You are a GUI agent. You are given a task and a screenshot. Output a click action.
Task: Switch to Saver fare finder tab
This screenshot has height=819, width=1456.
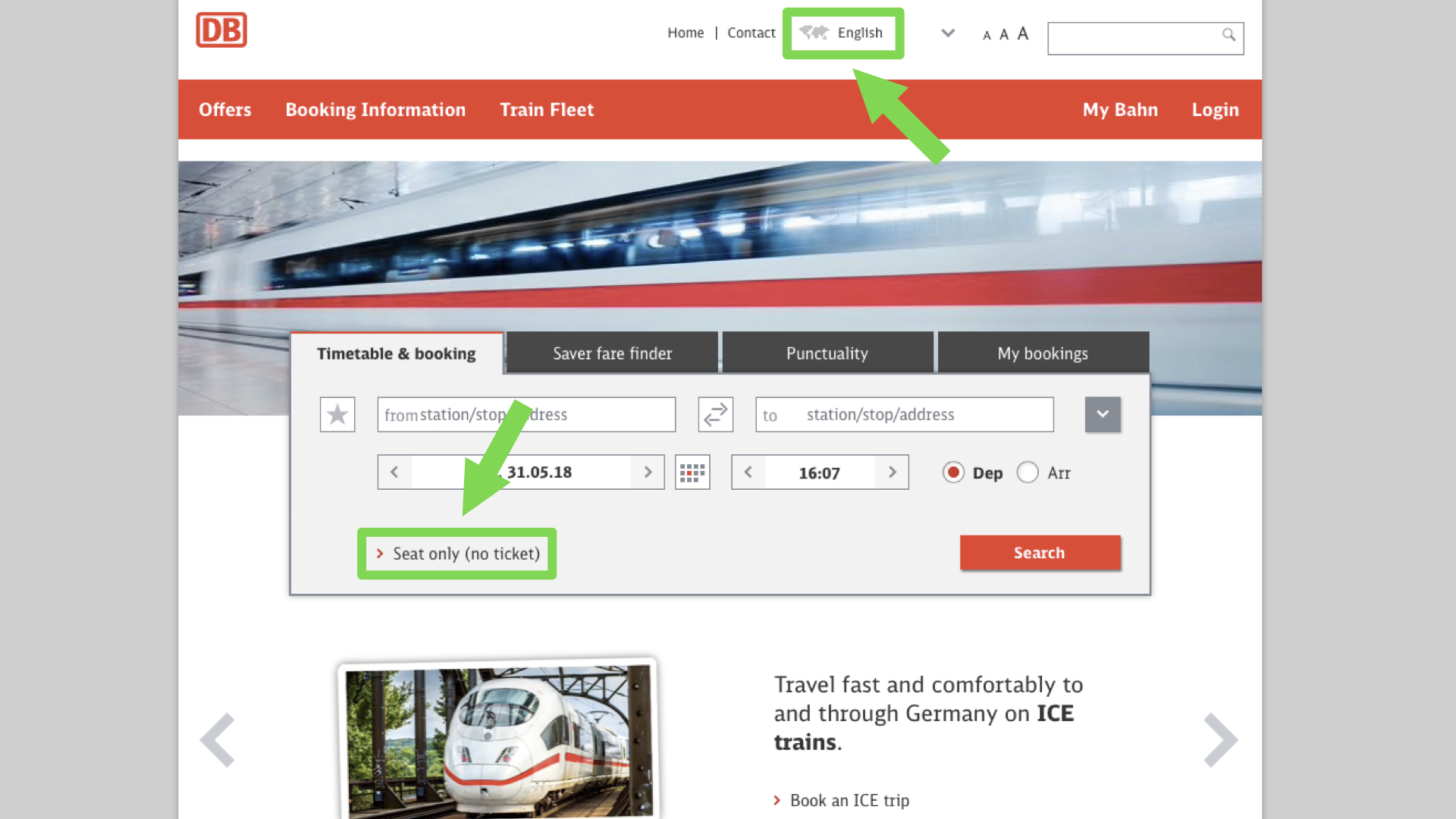pyautogui.click(x=612, y=353)
